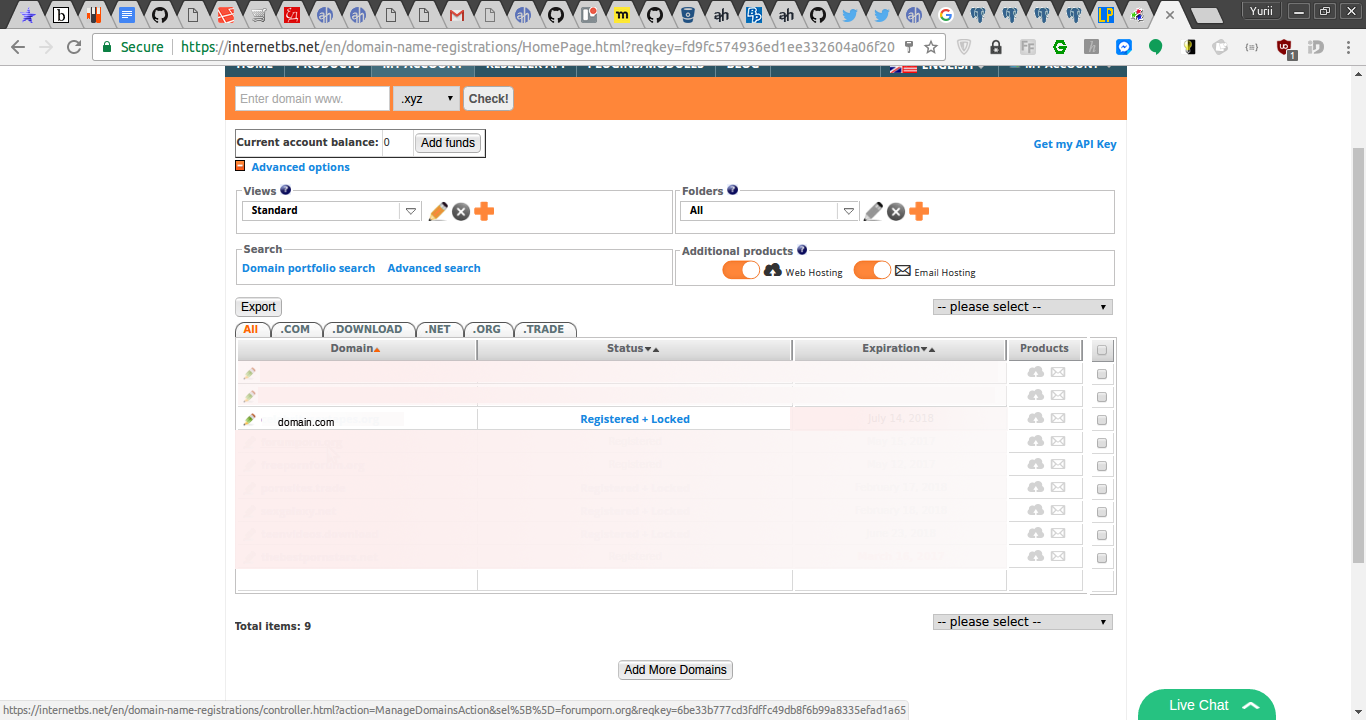Screen dimensions: 1366x720
Task: Add a new folder with orange plus
Action: [x=919, y=211]
